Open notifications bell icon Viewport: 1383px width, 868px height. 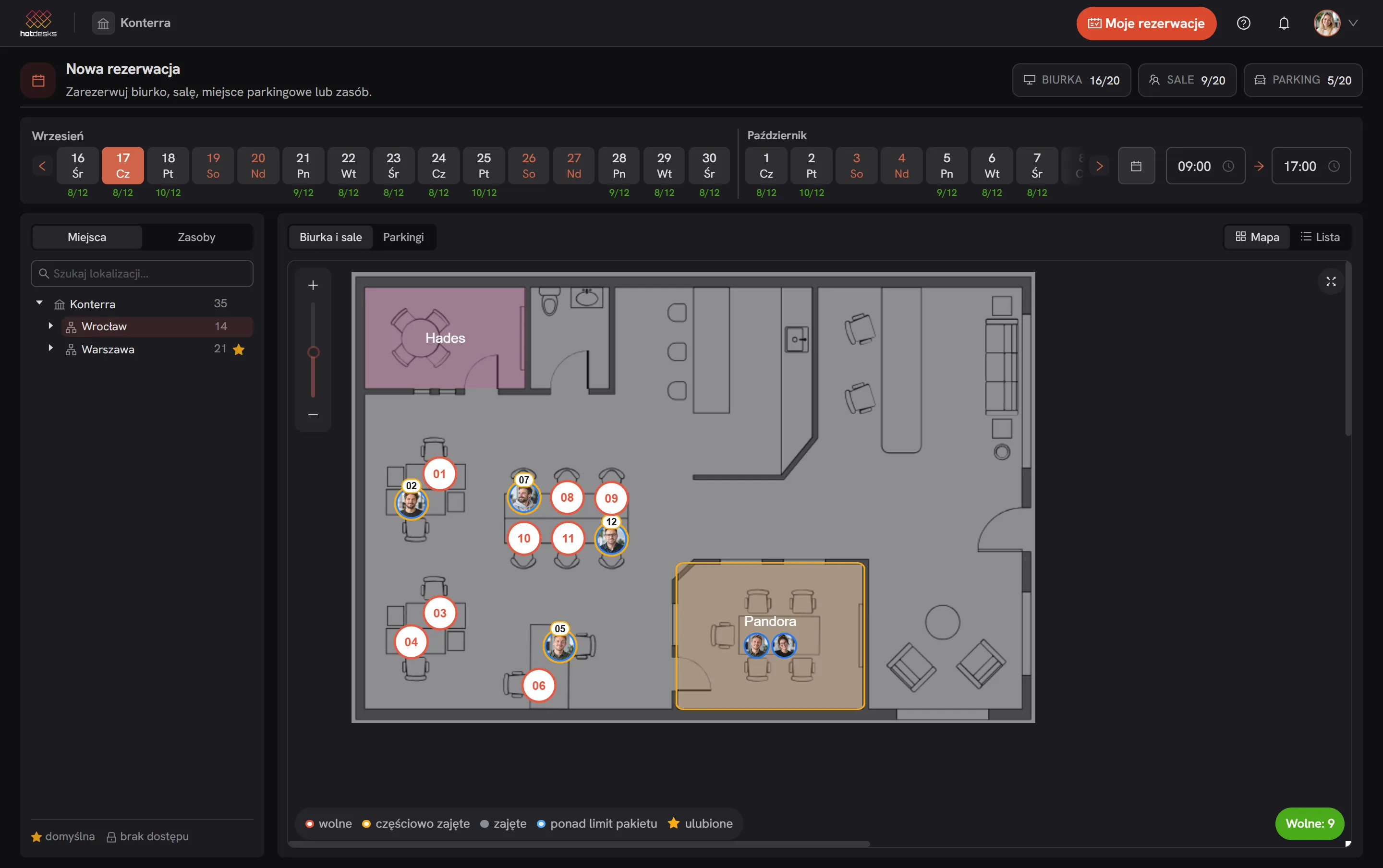point(1284,23)
